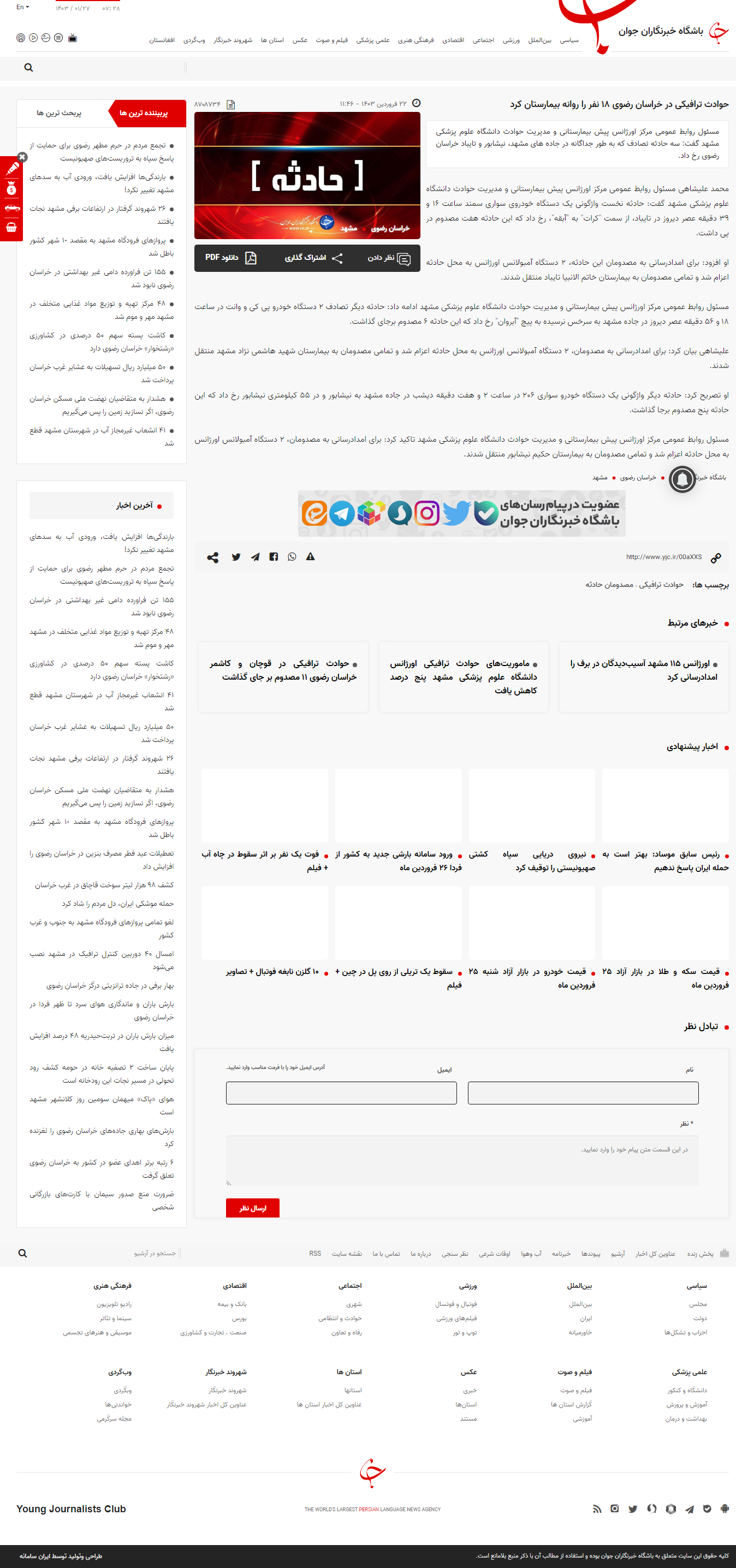Submit comment with ارسال نظر button

(253, 1208)
